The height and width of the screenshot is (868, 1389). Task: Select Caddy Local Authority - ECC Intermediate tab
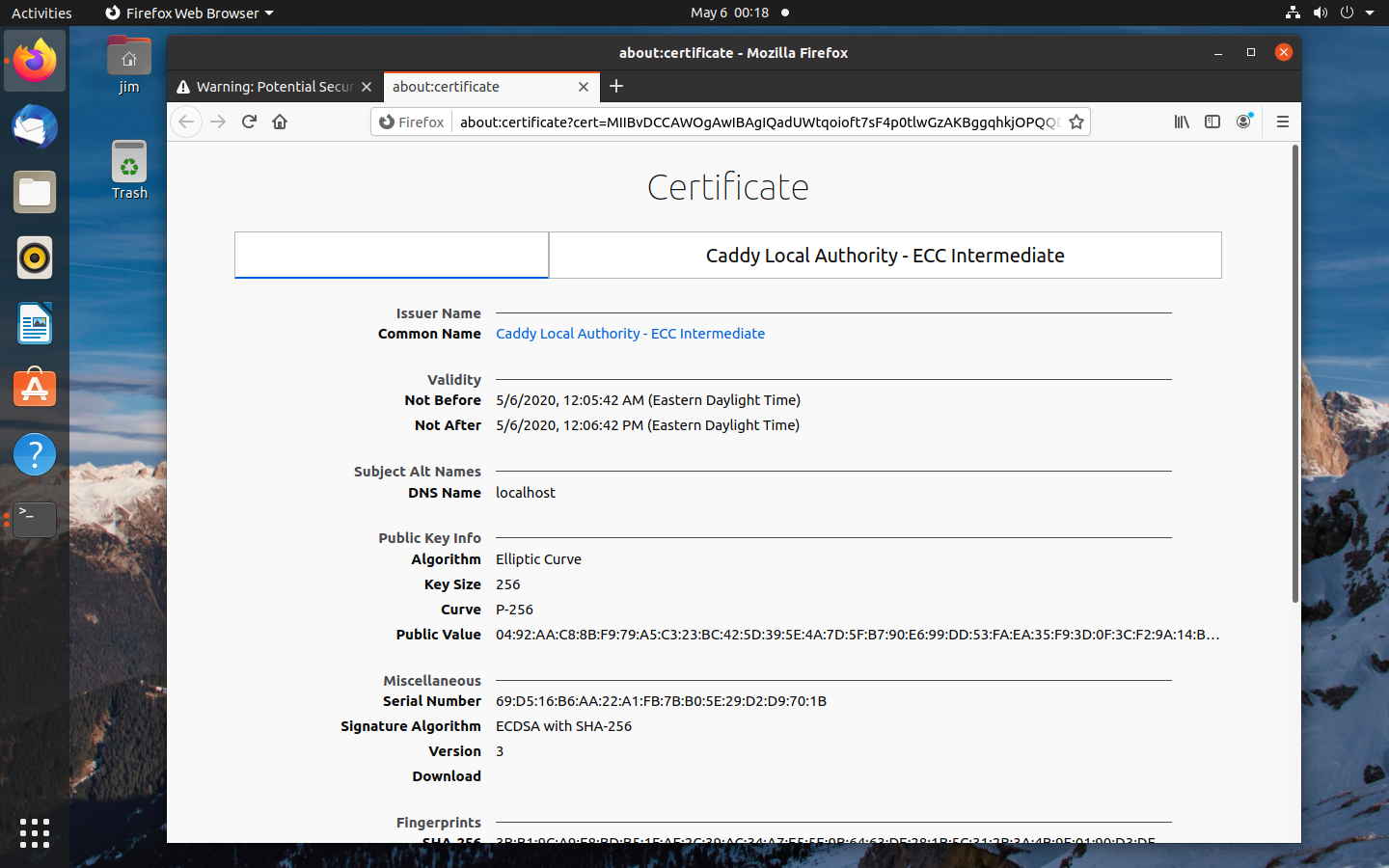click(x=885, y=256)
